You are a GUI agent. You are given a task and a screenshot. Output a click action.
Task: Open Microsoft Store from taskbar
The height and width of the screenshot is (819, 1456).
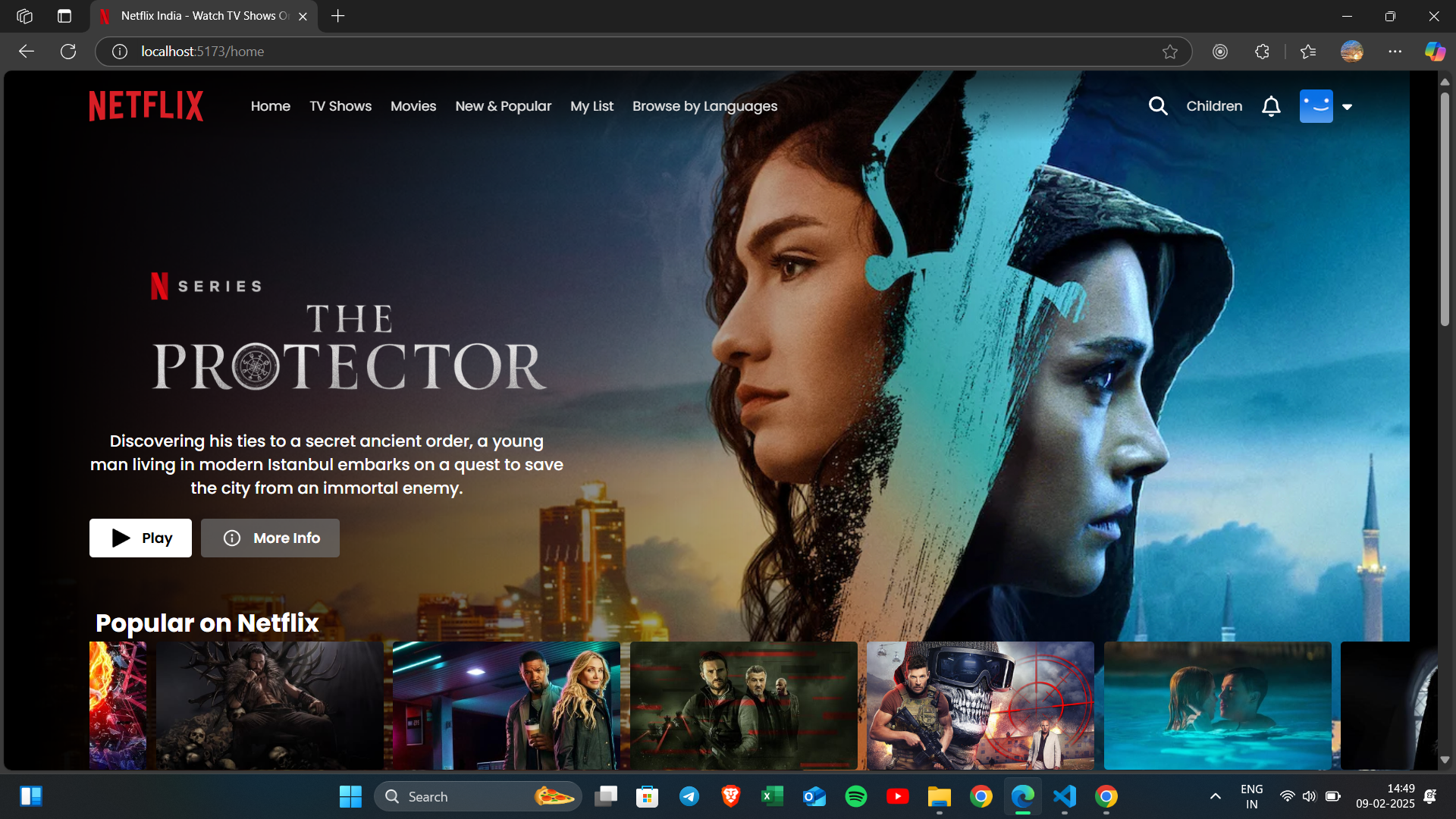(648, 796)
